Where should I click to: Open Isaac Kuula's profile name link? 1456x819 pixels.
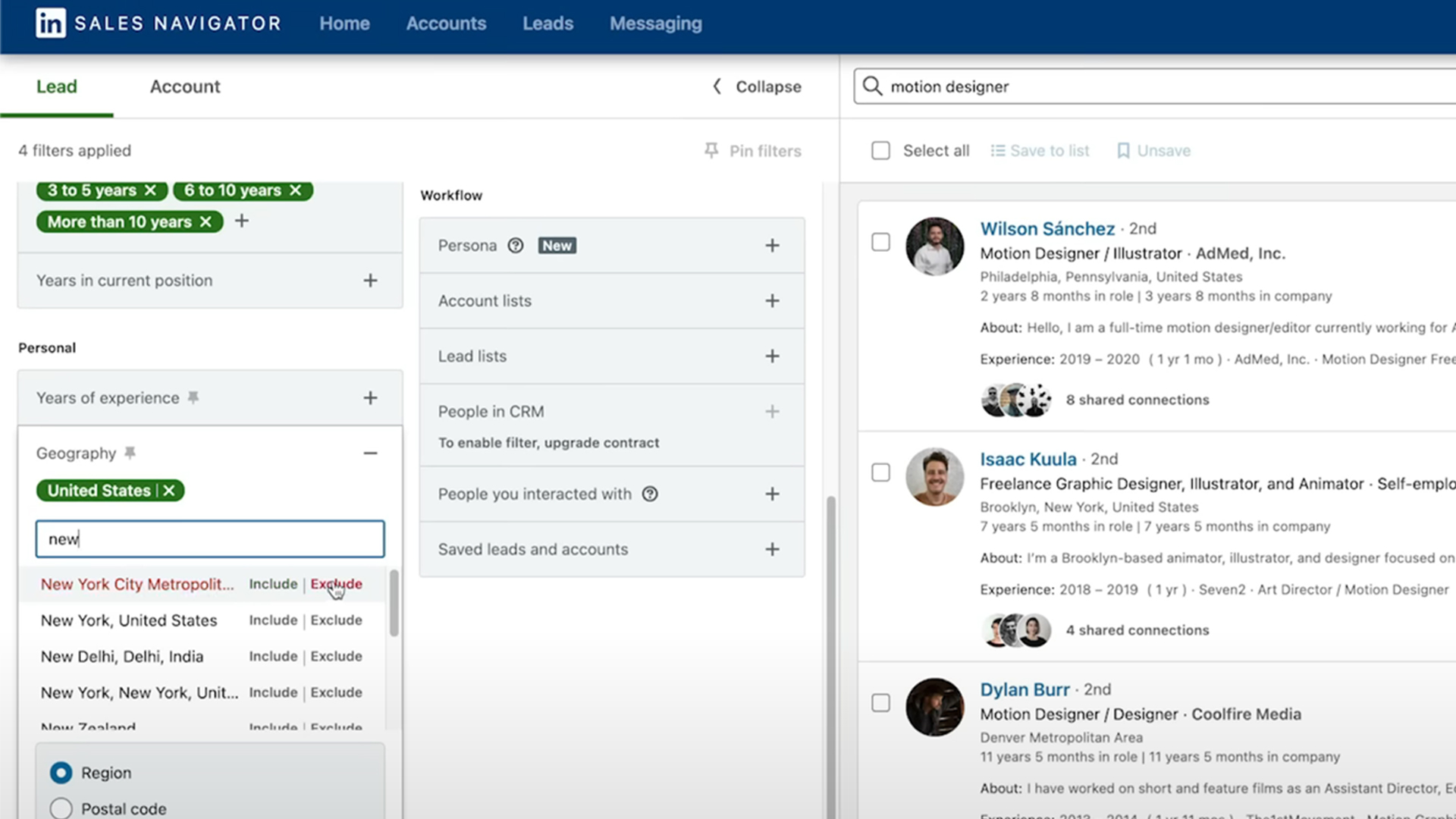click(x=1028, y=459)
